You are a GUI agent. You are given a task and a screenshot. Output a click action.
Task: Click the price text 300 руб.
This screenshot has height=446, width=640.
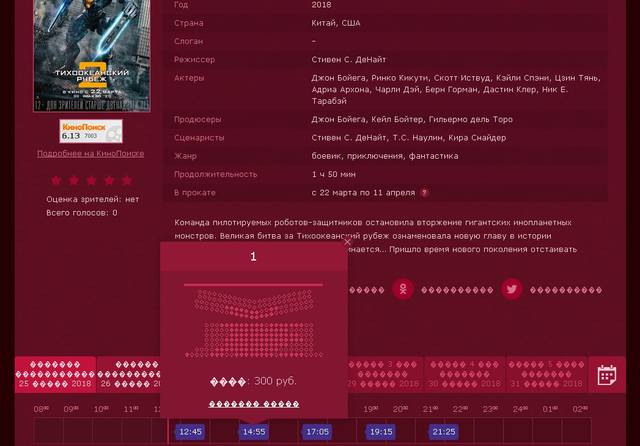click(x=275, y=381)
